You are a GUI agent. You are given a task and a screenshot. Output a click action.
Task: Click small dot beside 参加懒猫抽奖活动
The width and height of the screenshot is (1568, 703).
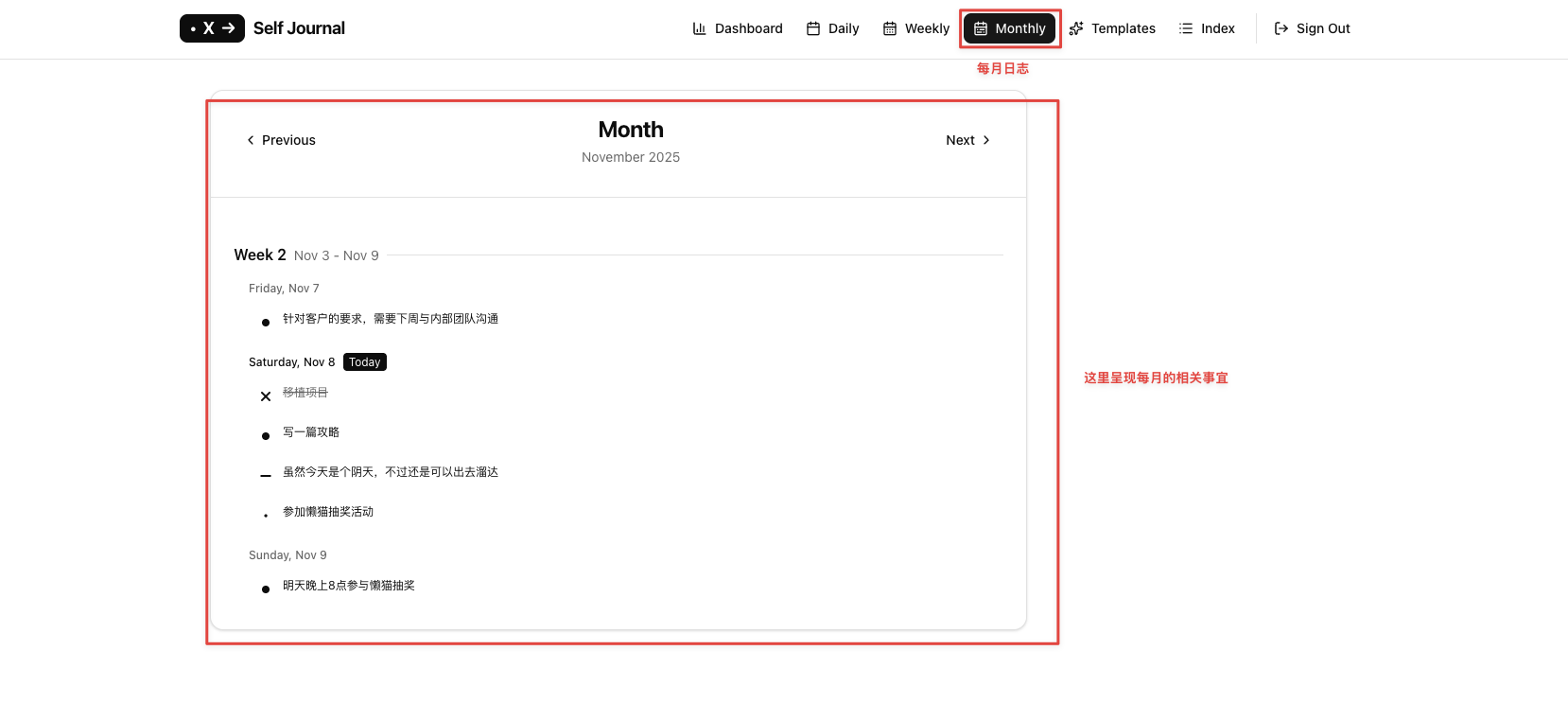point(266,516)
